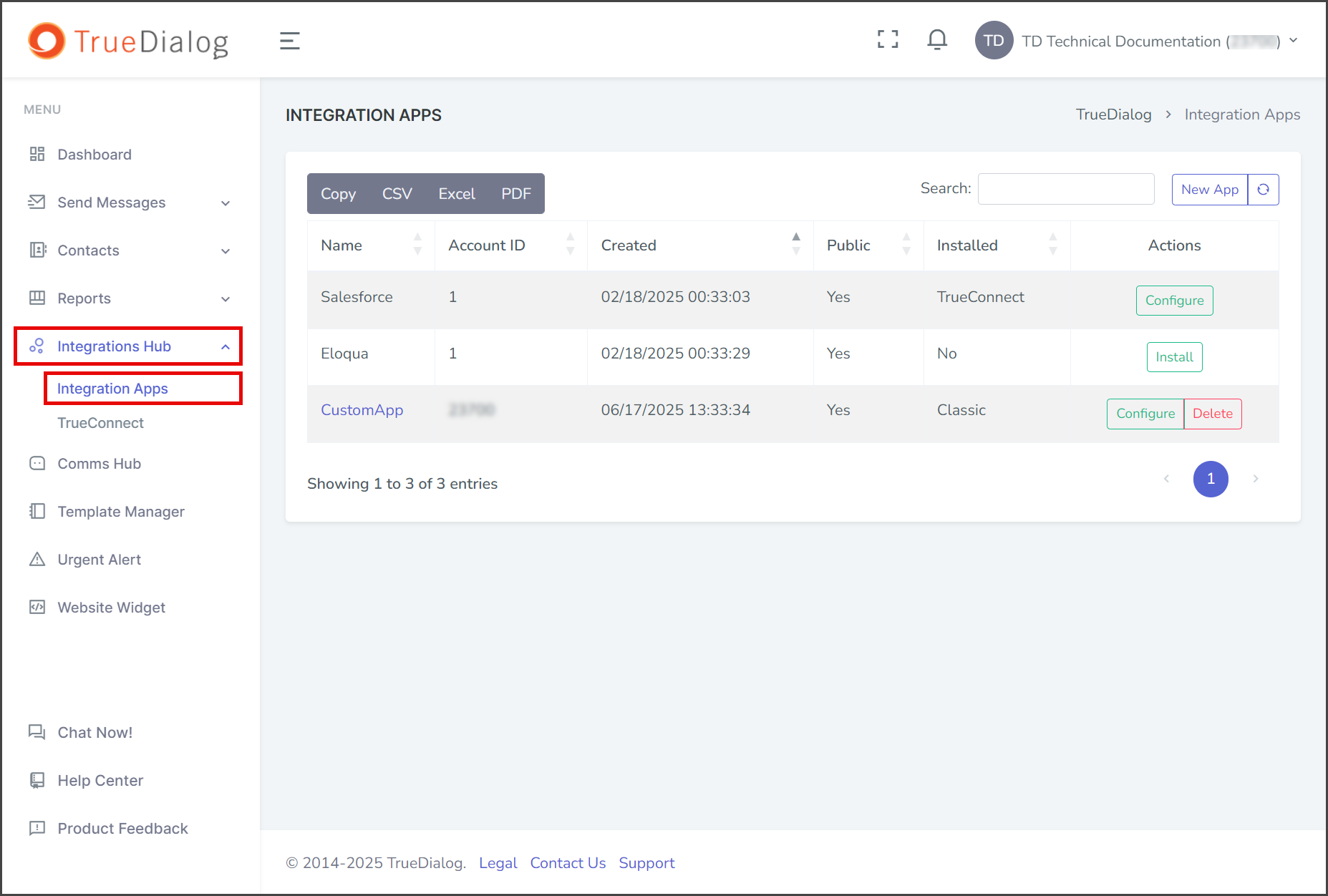Open the Support footer link
Viewport: 1328px width, 896px height.
[x=646, y=863]
